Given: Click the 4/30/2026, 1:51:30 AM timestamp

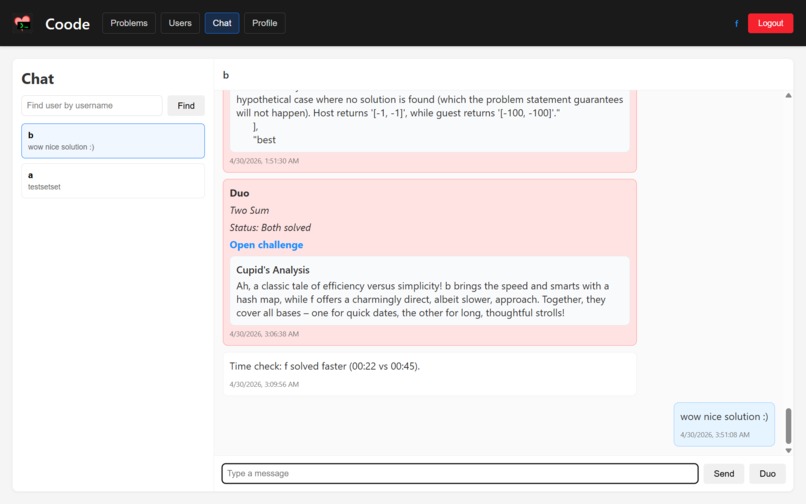Looking at the screenshot, I should tap(264, 161).
